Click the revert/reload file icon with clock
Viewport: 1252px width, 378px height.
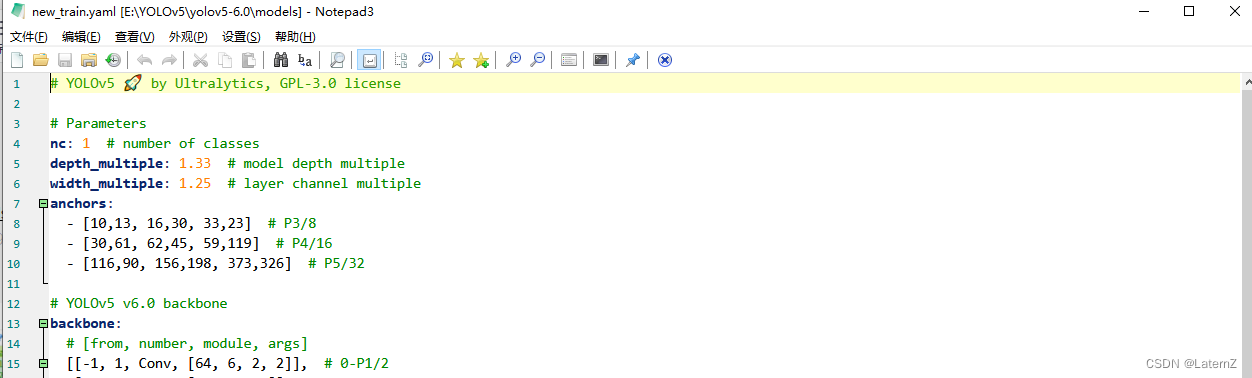pos(113,60)
